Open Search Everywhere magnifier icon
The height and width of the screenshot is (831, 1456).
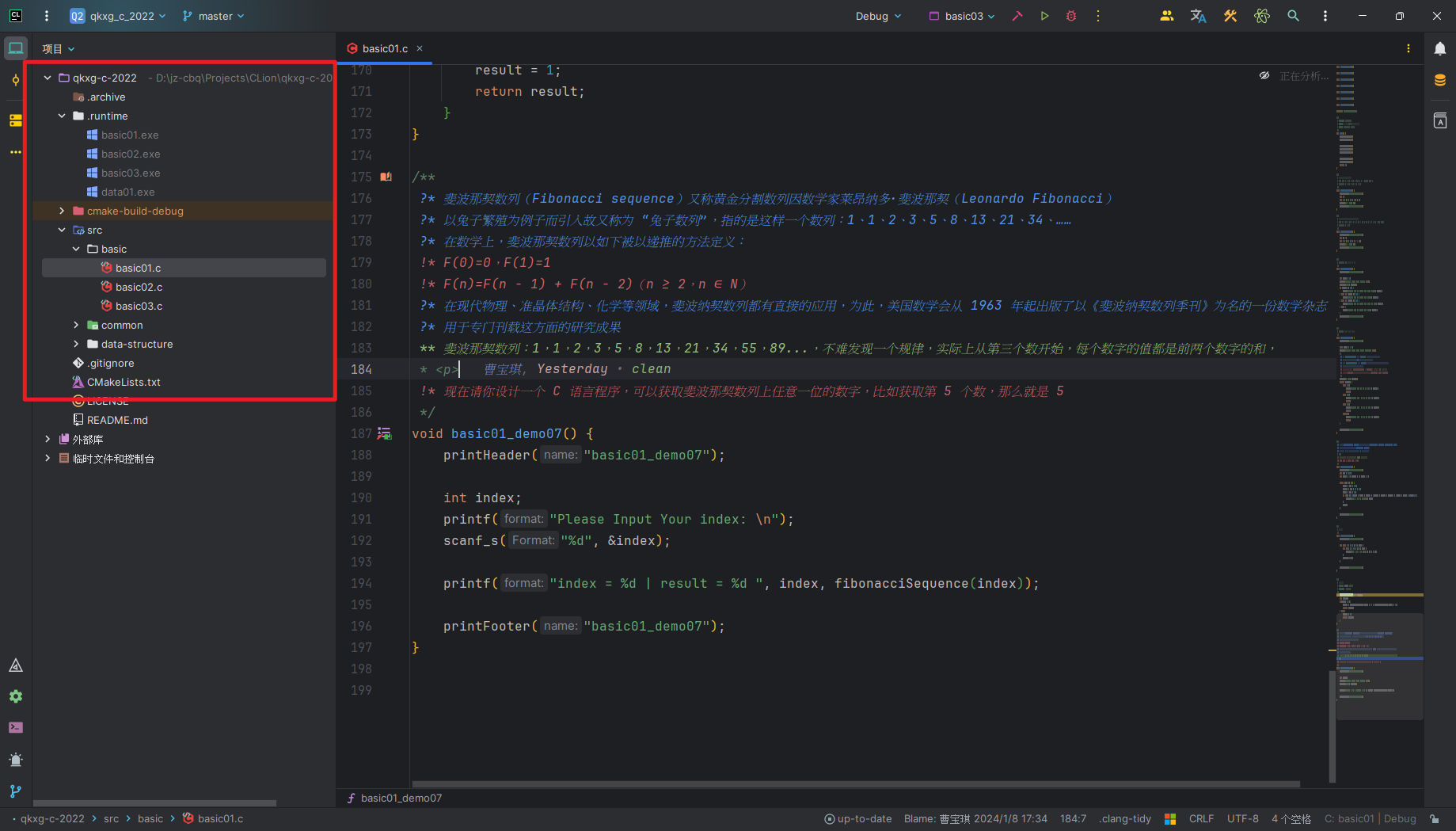tap(1294, 16)
